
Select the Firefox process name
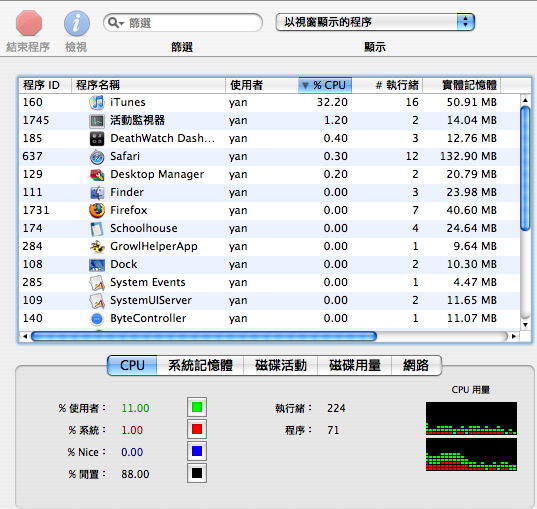[128, 210]
